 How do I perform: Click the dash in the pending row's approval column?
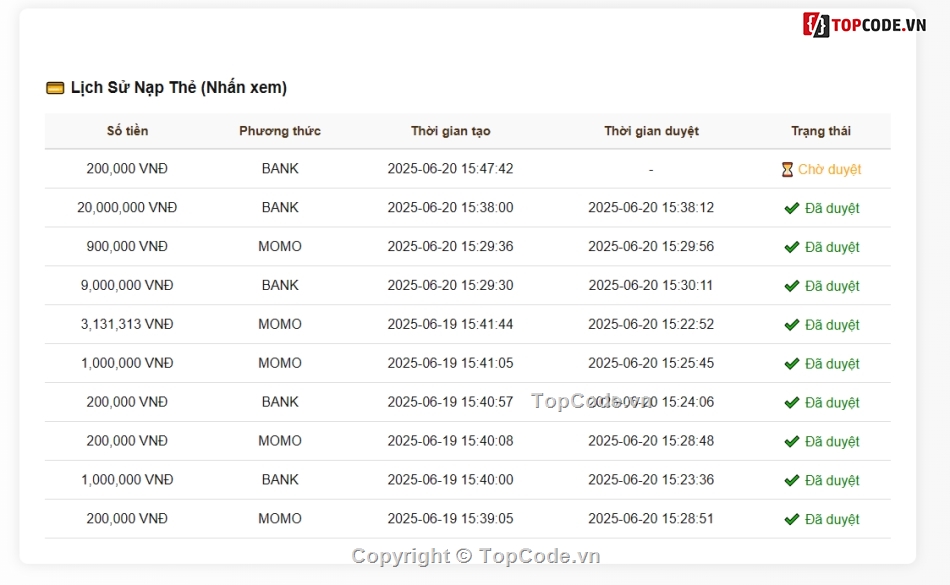point(651,170)
